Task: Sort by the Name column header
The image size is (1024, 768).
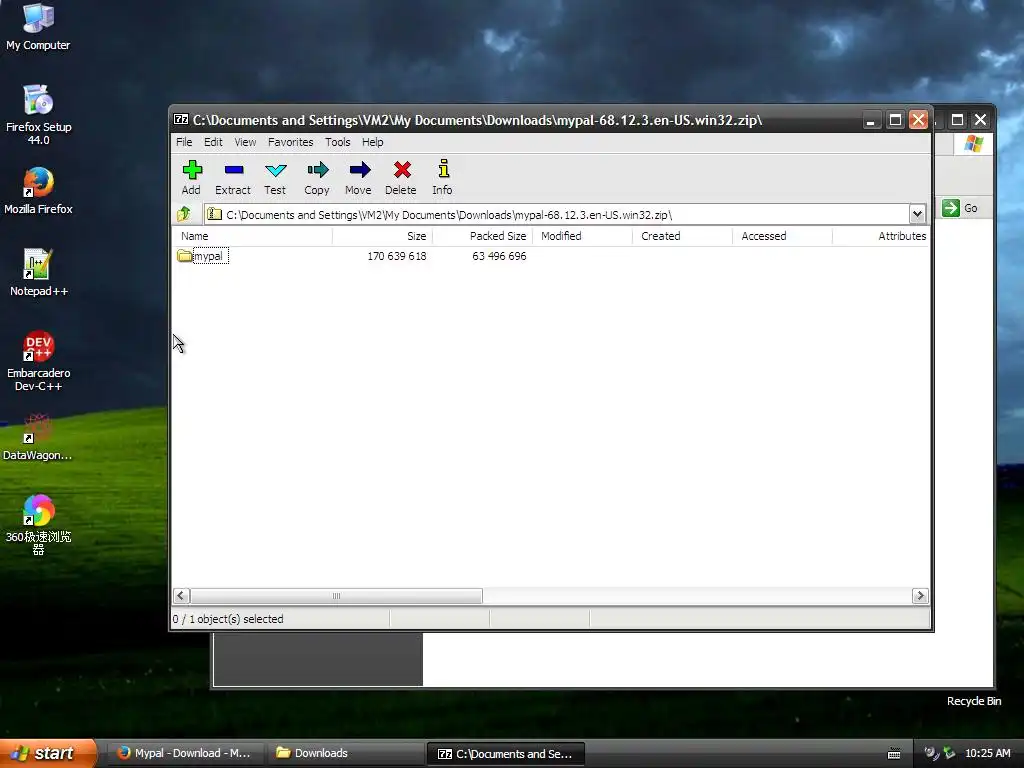Action: 253,236
